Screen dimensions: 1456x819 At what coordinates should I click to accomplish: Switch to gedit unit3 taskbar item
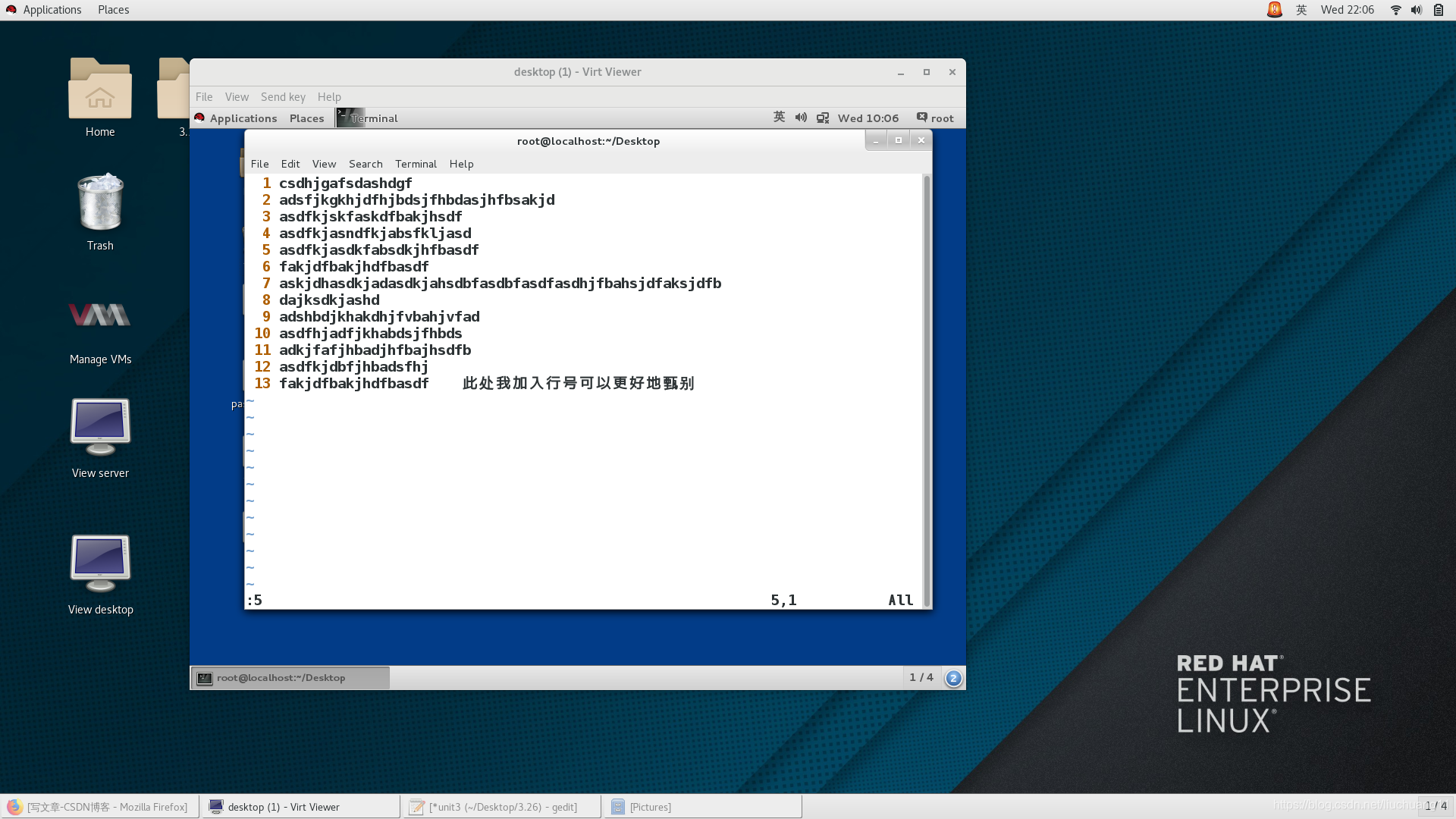point(502,807)
